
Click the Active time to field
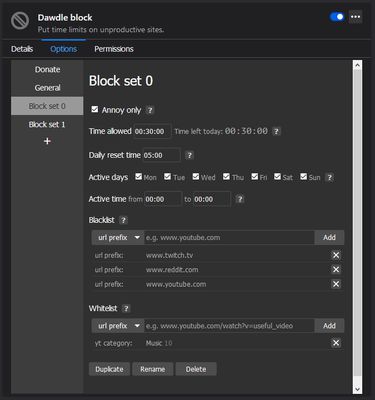212,199
